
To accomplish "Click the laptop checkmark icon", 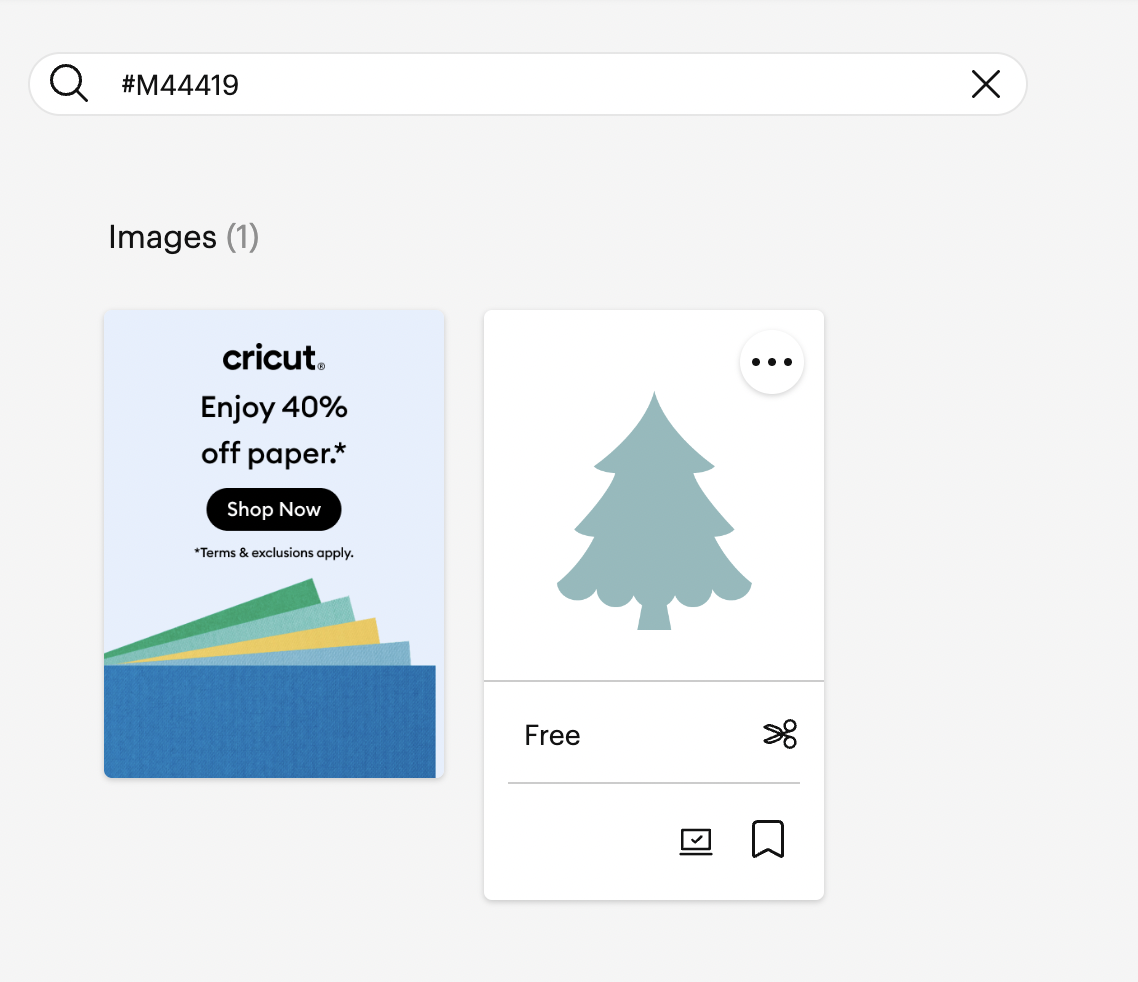I will point(695,841).
